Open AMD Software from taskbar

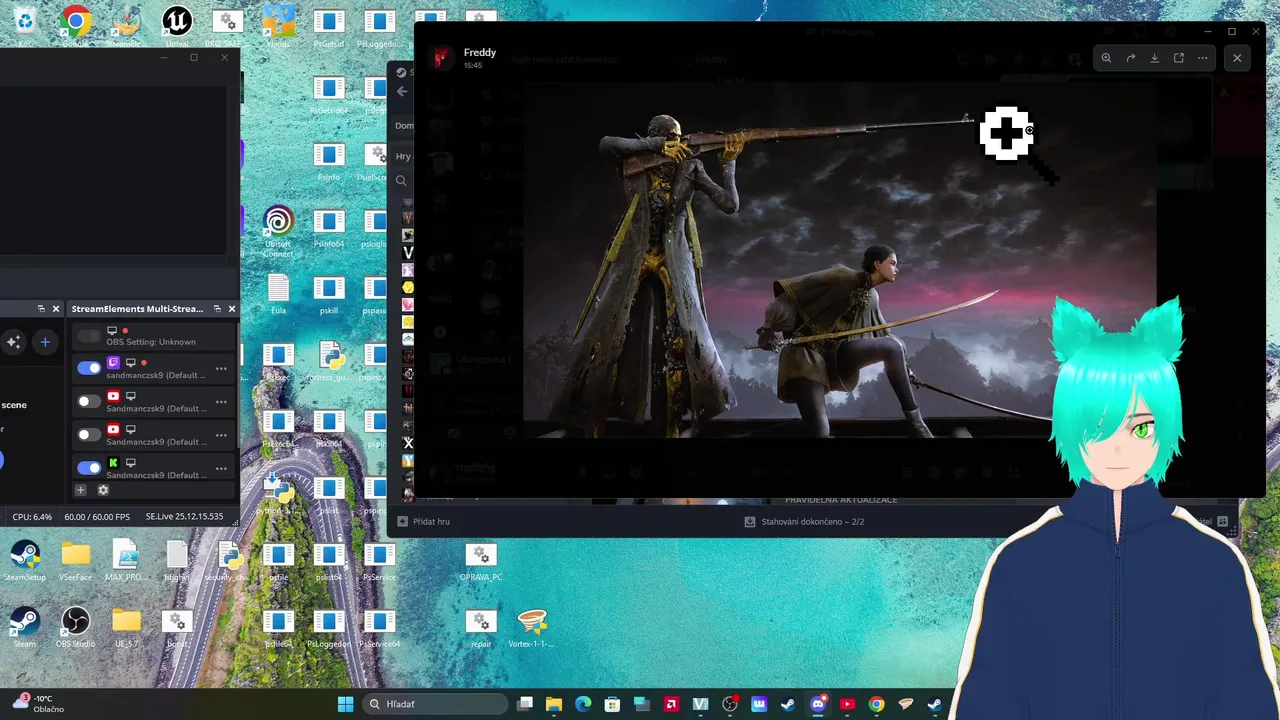(x=671, y=704)
